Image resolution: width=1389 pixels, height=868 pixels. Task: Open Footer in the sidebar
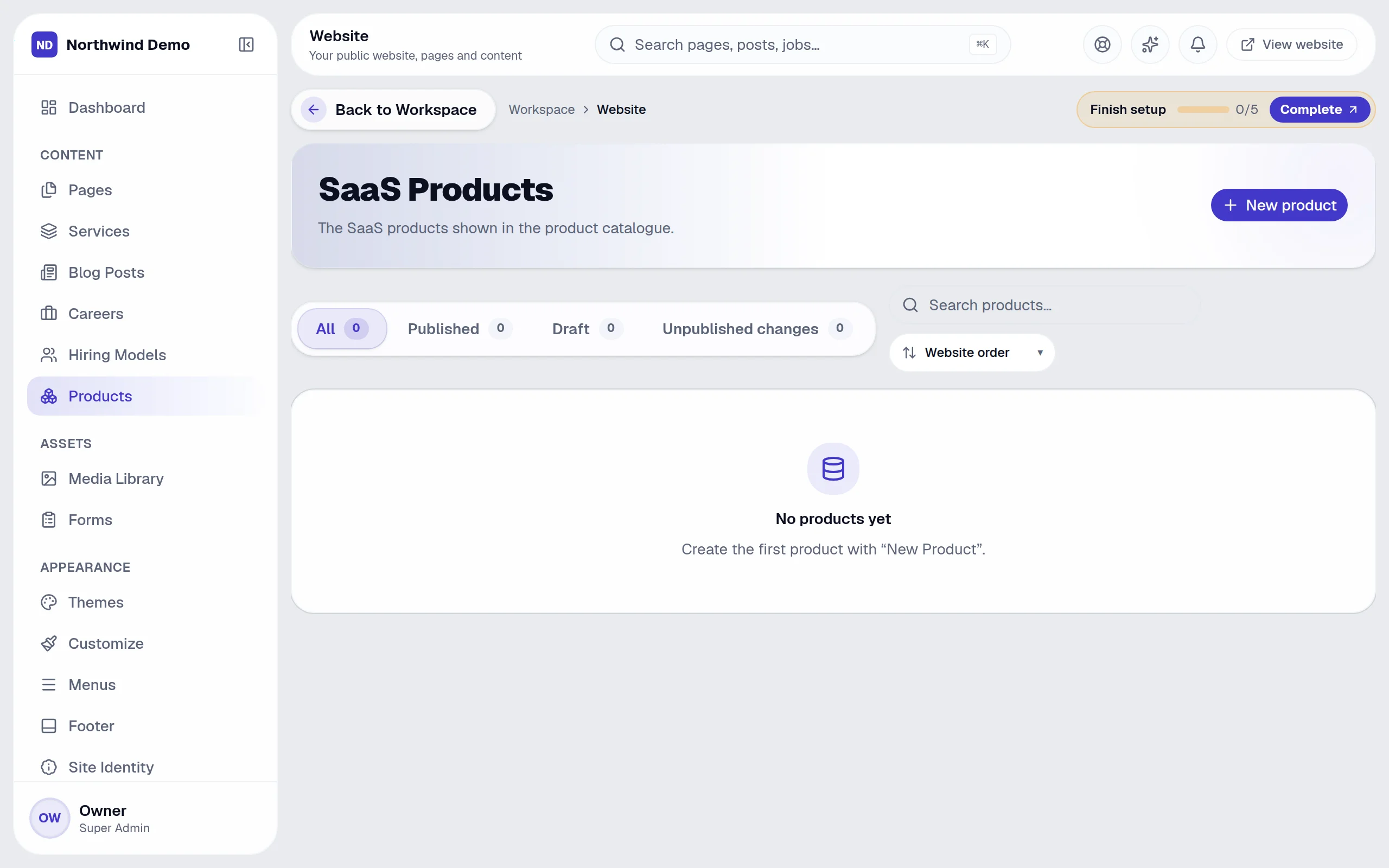click(x=145, y=726)
